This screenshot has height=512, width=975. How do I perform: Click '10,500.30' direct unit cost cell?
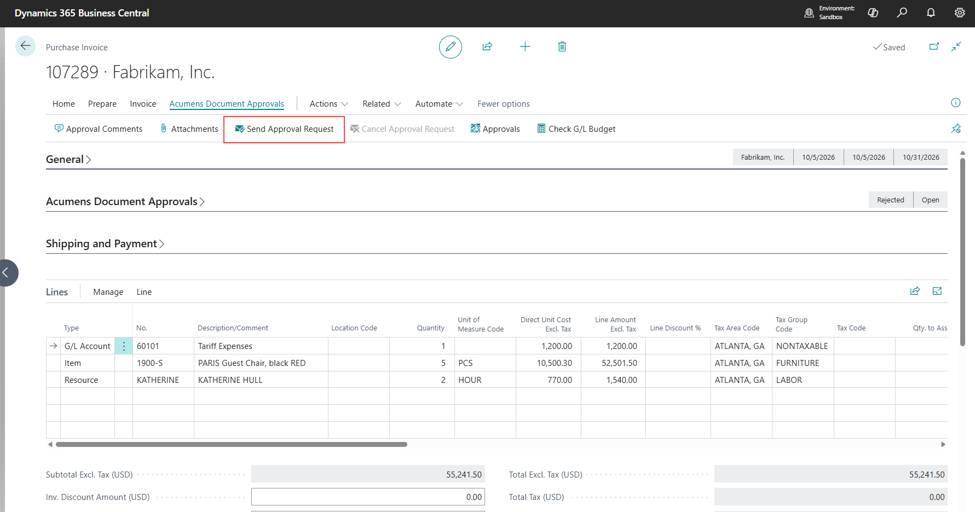pyautogui.click(x=548, y=363)
